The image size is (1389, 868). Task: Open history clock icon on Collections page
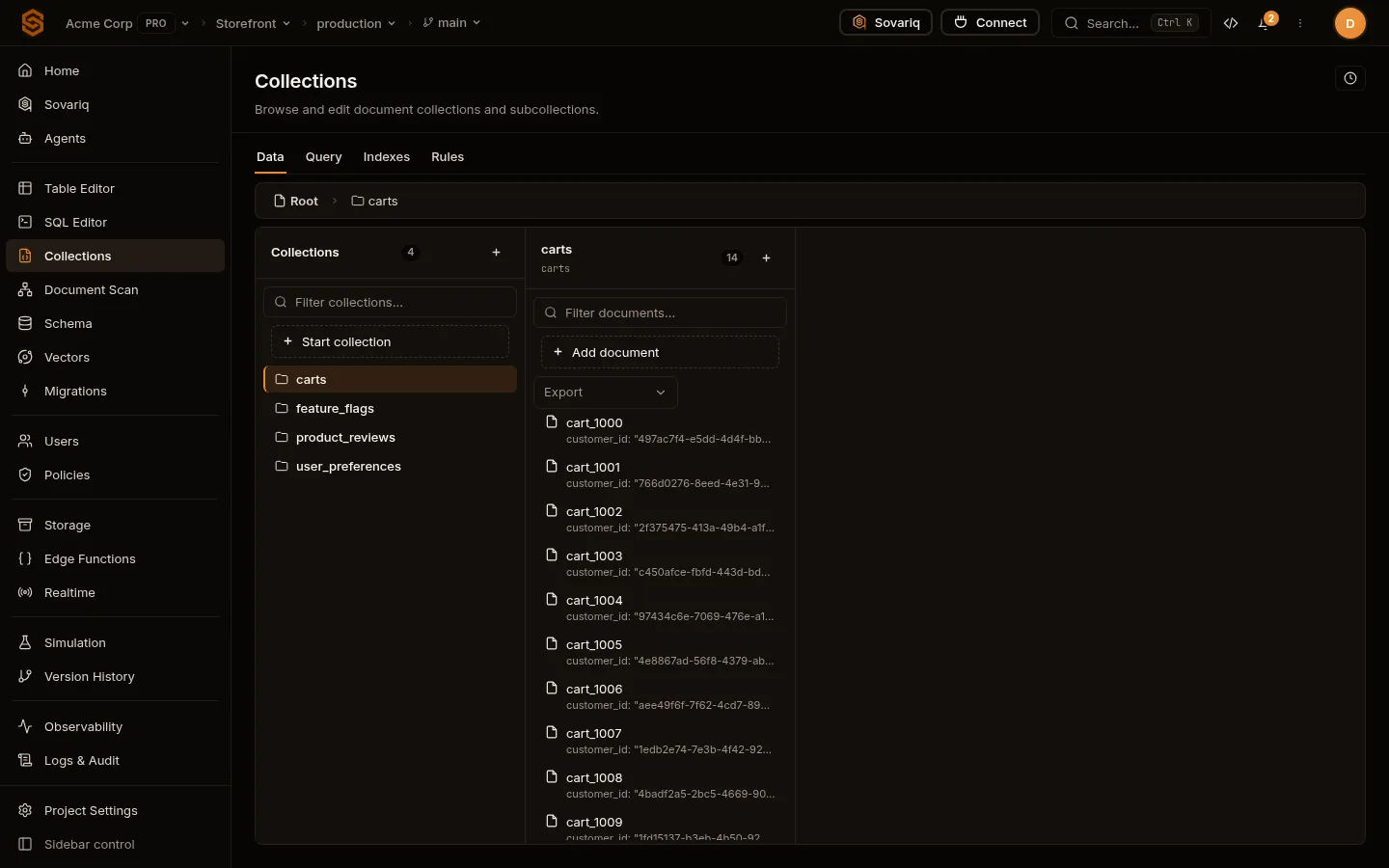pyautogui.click(x=1350, y=79)
